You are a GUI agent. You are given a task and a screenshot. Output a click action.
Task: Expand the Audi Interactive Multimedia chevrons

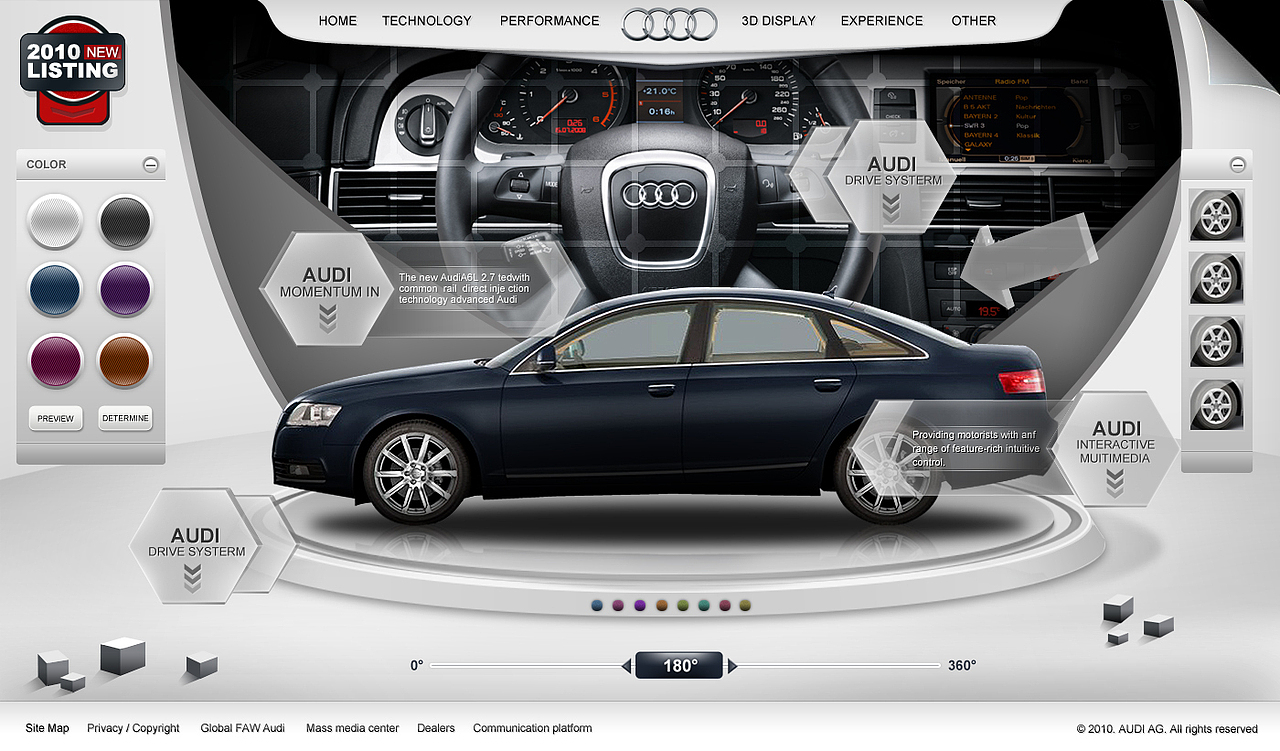click(1115, 484)
